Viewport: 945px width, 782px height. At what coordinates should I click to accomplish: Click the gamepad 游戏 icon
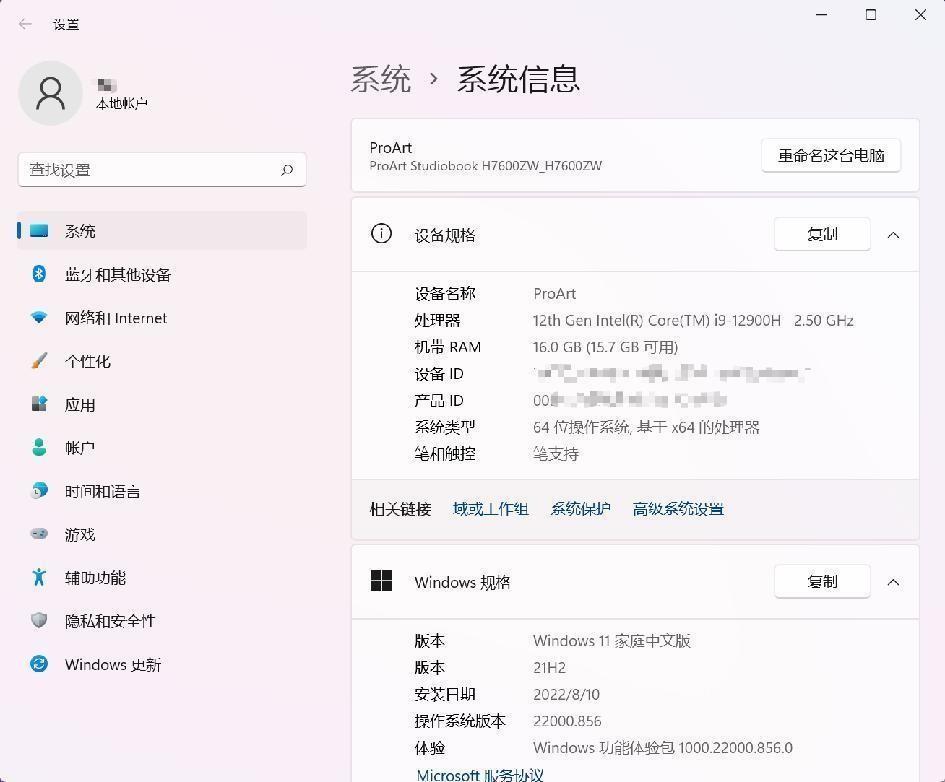click(x=39, y=534)
